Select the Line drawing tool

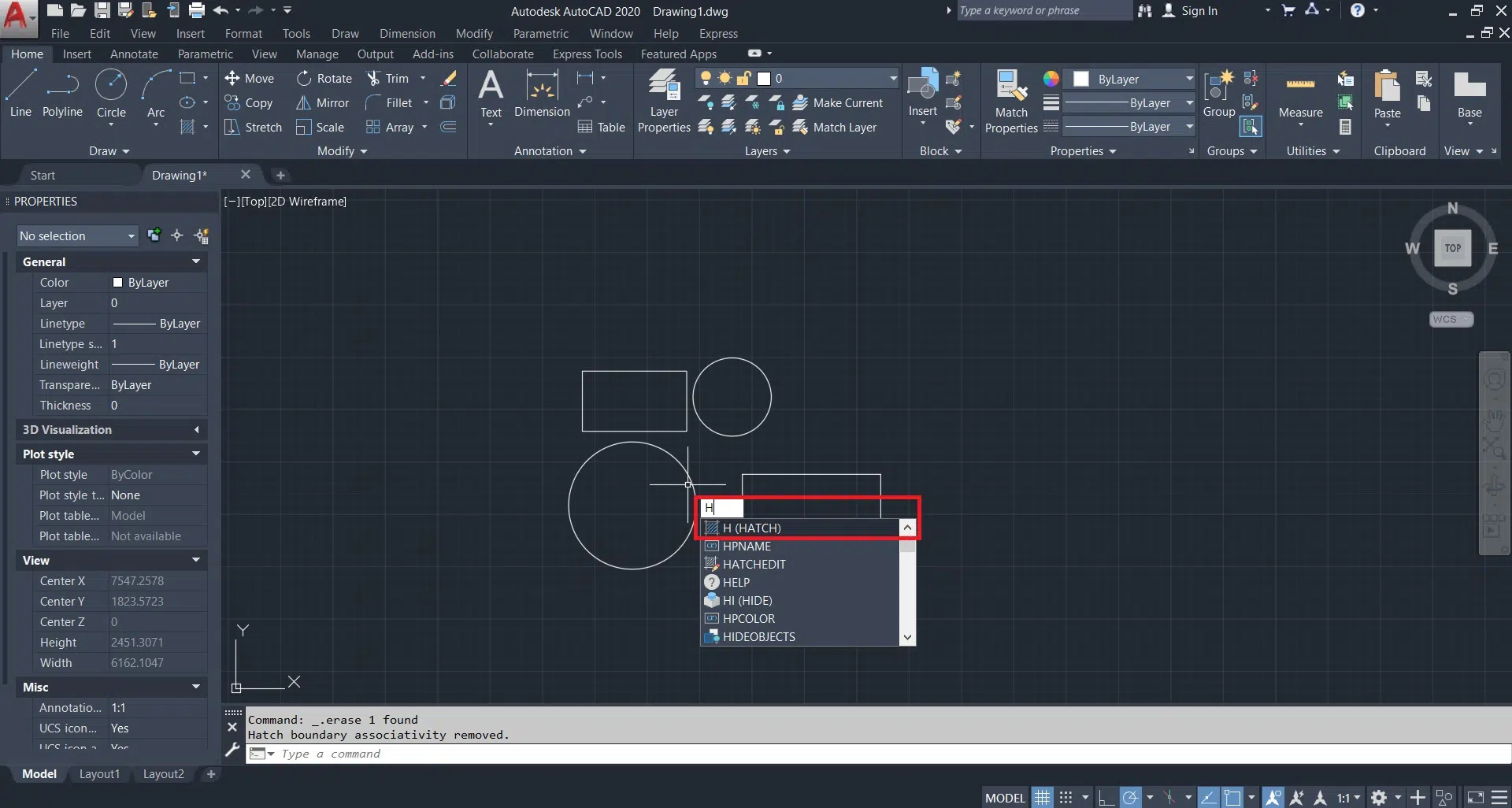[20, 93]
